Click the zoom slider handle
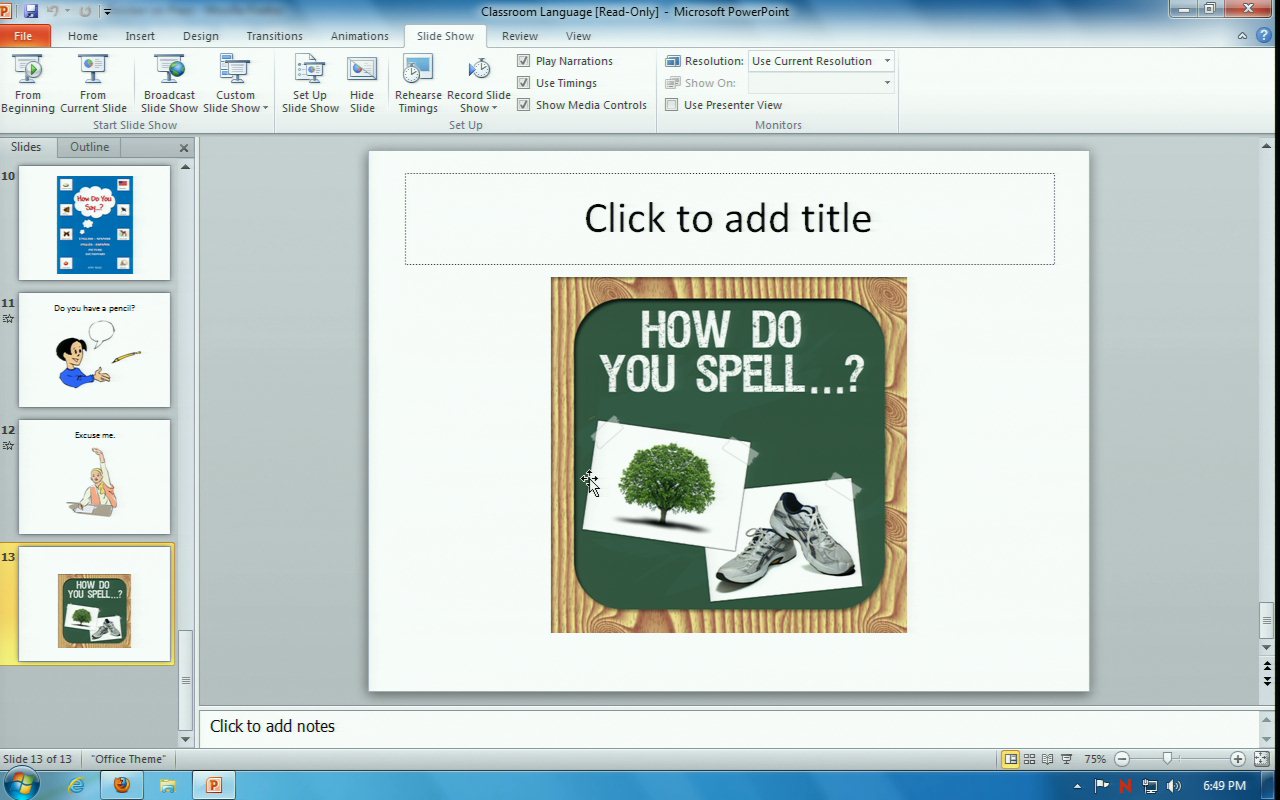The width and height of the screenshot is (1280, 800). pos(1167,759)
